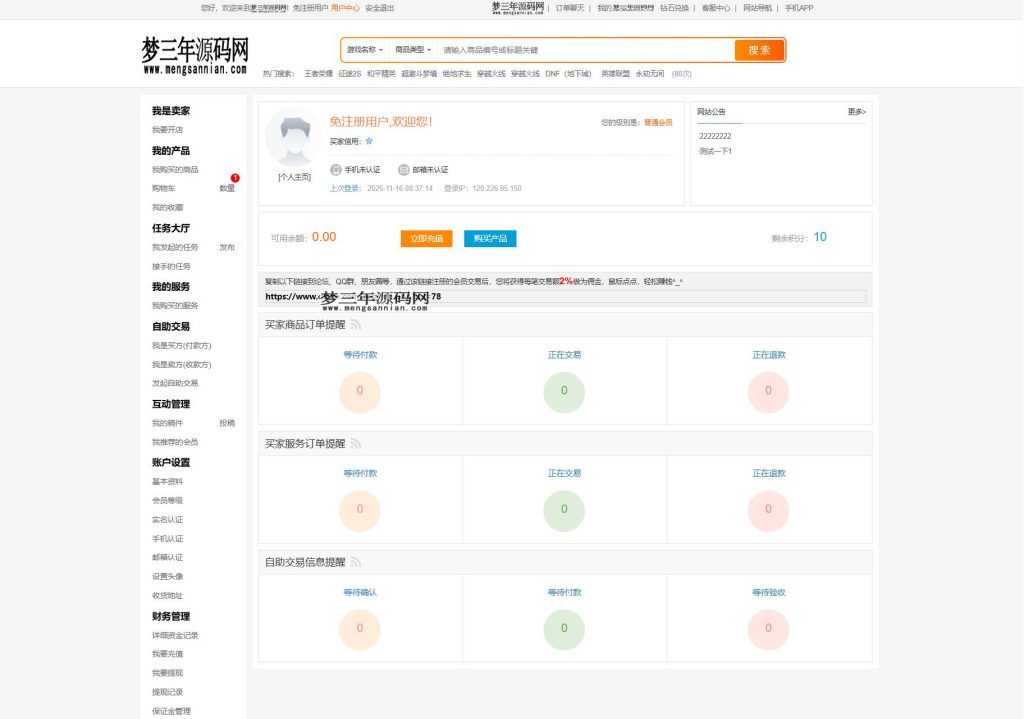Open the 用户中心 menu item

[345, 8]
